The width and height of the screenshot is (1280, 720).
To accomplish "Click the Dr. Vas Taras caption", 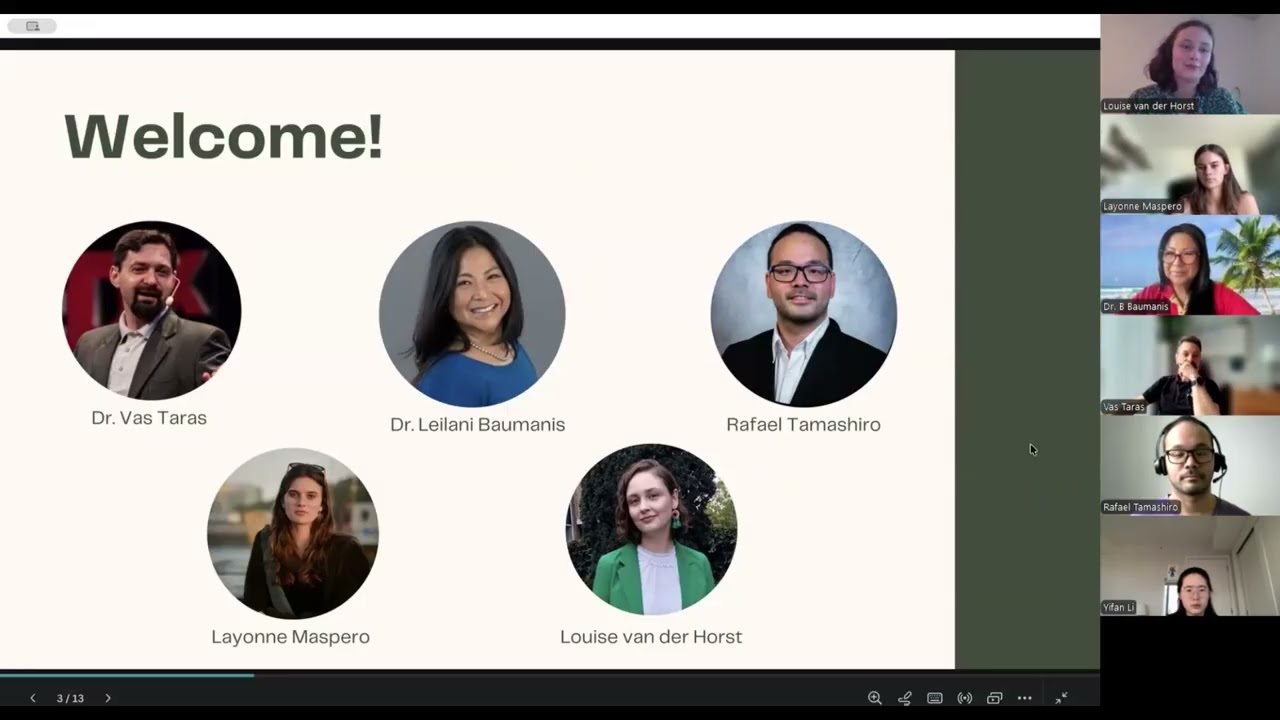I will tap(149, 418).
